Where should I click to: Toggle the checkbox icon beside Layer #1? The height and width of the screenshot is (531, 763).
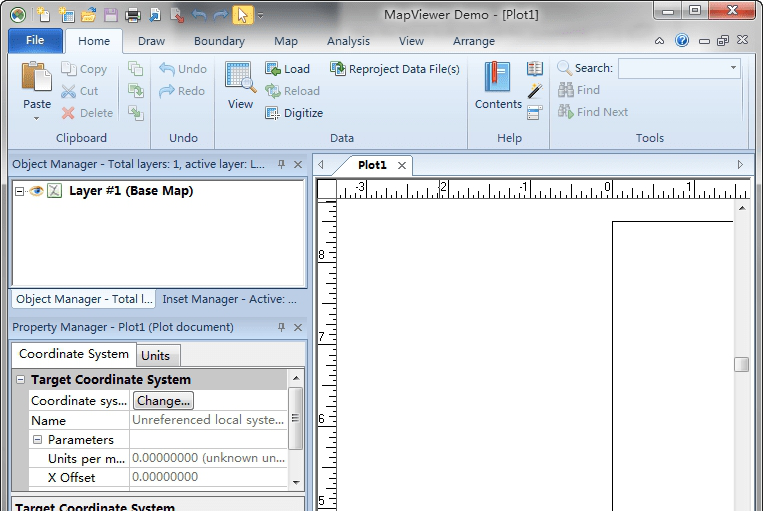tap(55, 191)
